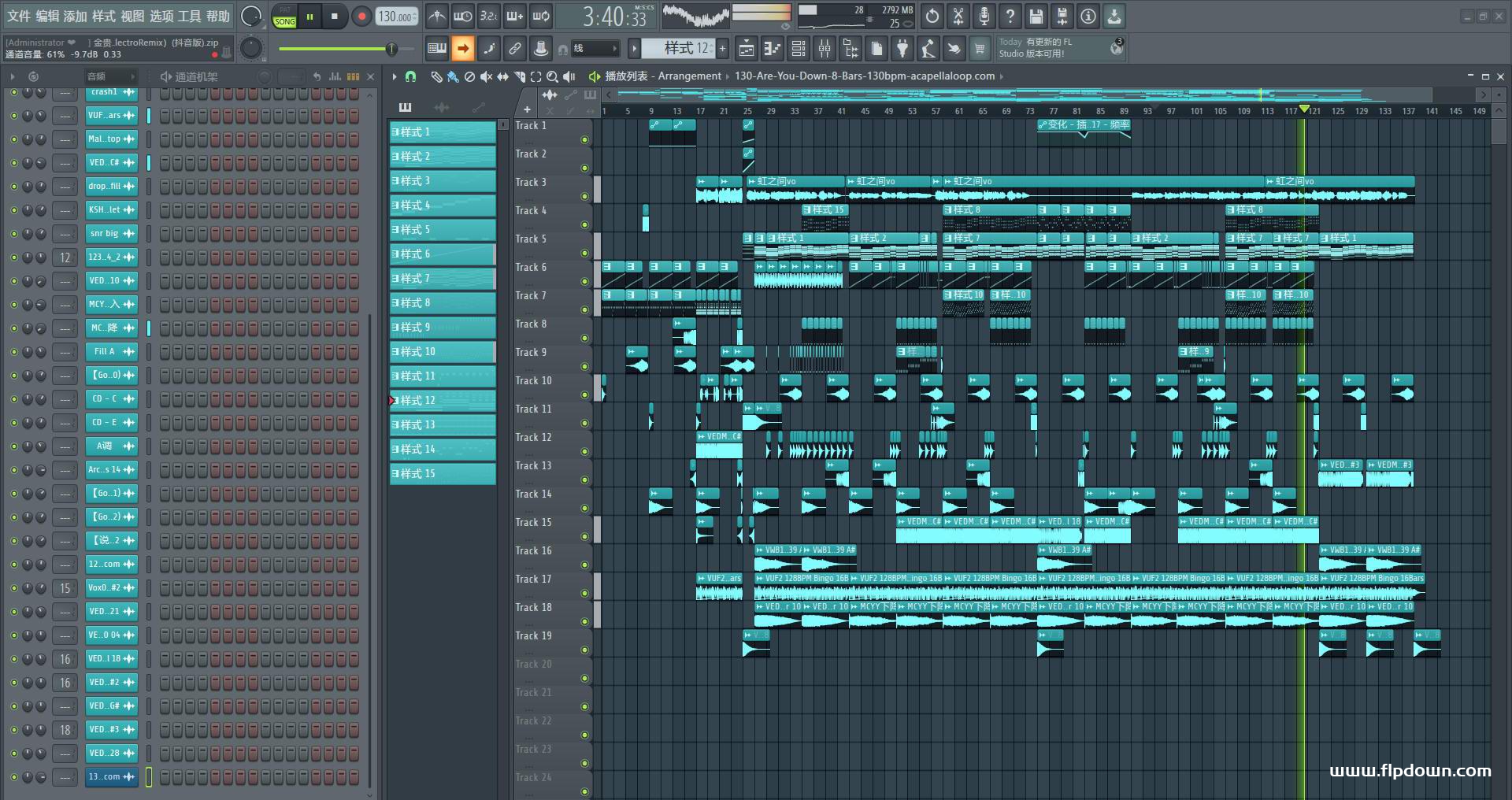Select the Slip tool in playlist toolbar

[x=502, y=76]
